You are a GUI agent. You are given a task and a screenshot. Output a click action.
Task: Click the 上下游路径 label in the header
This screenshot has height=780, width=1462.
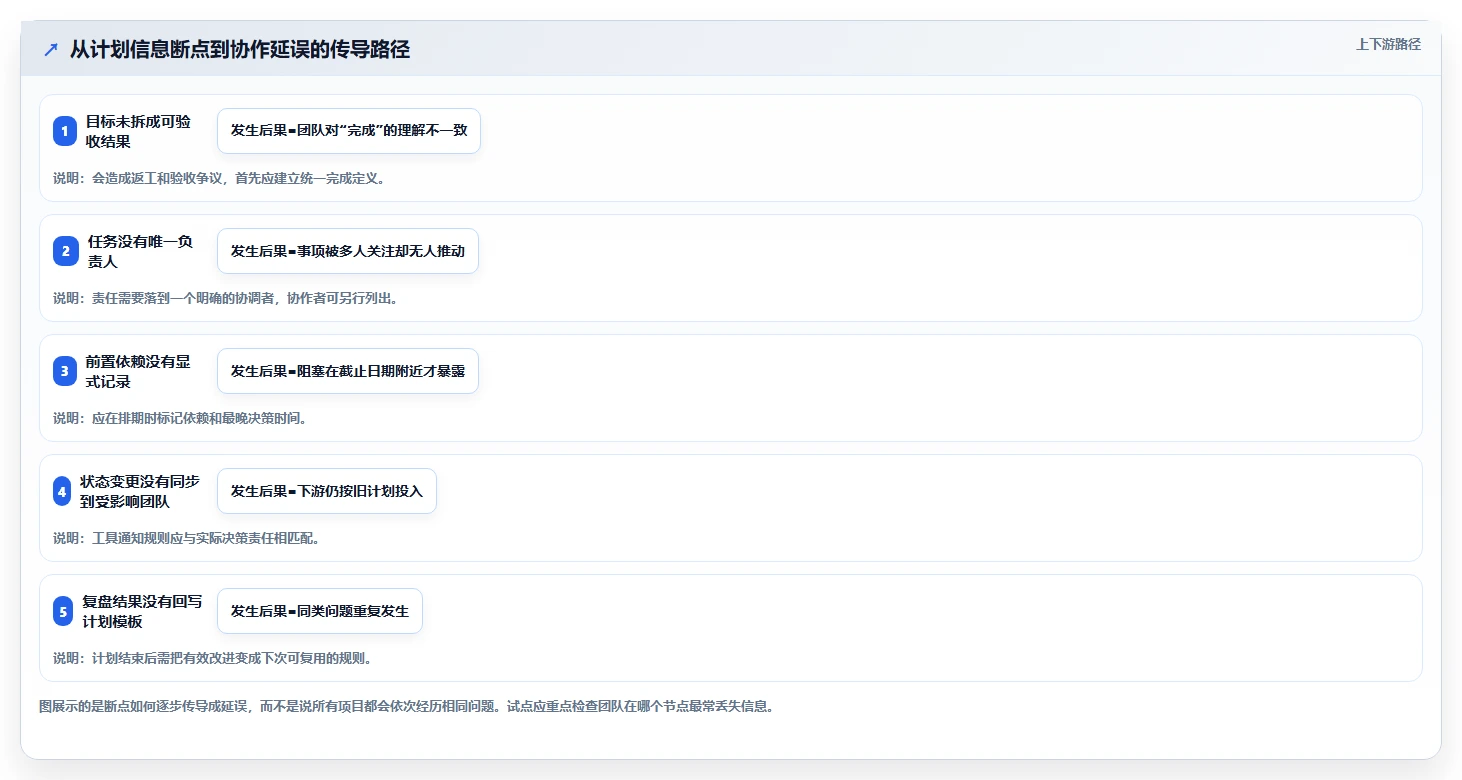coord(1388,44)
